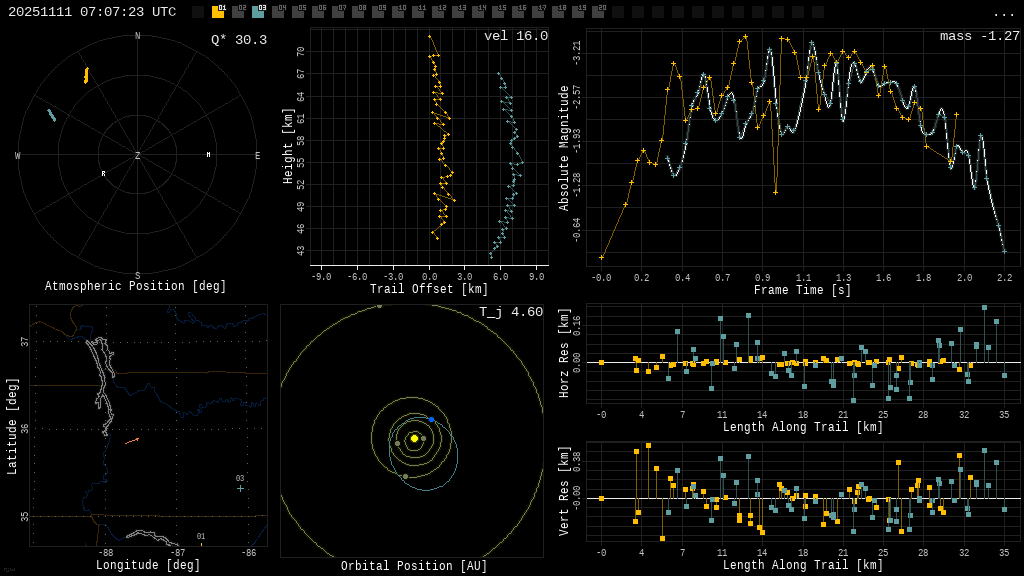Click station 03 cross marker on map

click(x=240, y=489)
